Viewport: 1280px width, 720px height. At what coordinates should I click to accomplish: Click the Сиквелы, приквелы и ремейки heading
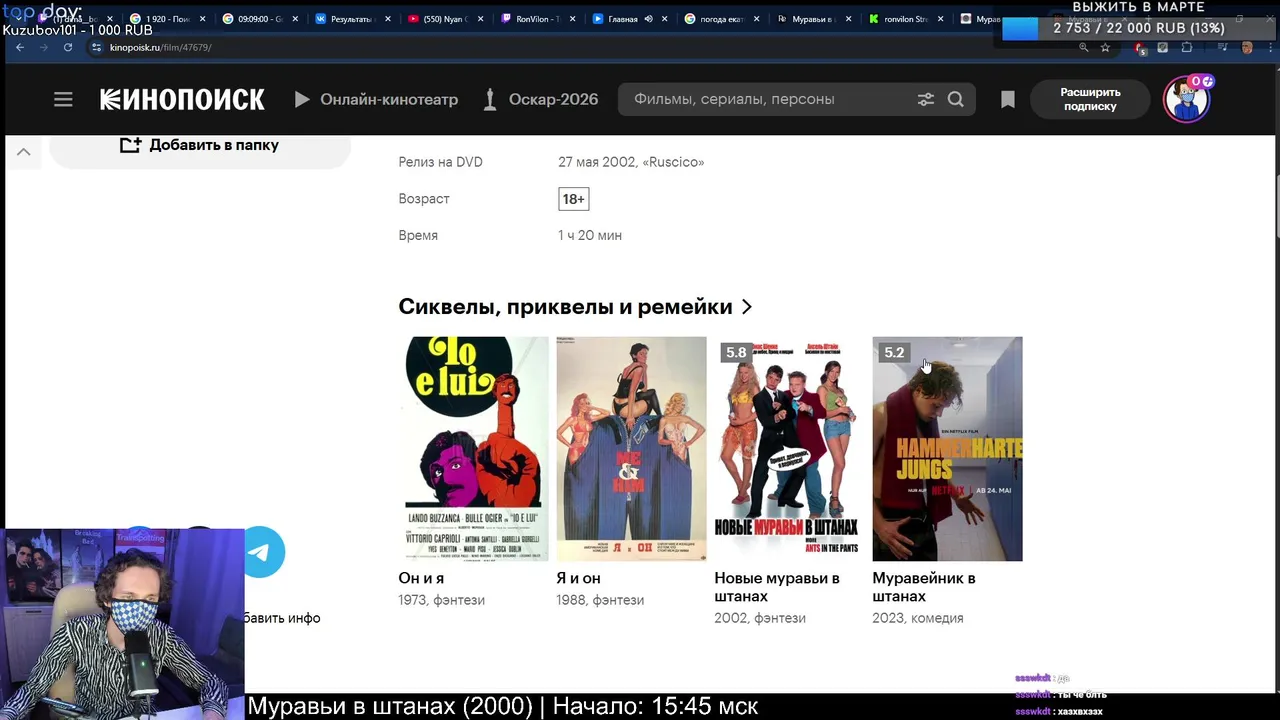(x=566, y=307)
